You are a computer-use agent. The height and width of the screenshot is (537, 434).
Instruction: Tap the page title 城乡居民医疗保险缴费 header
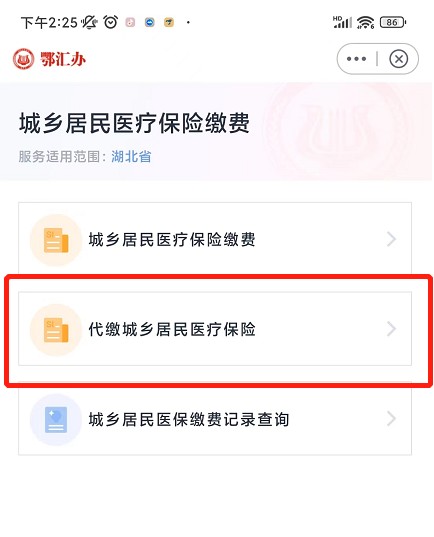click(x=134, y=123)
